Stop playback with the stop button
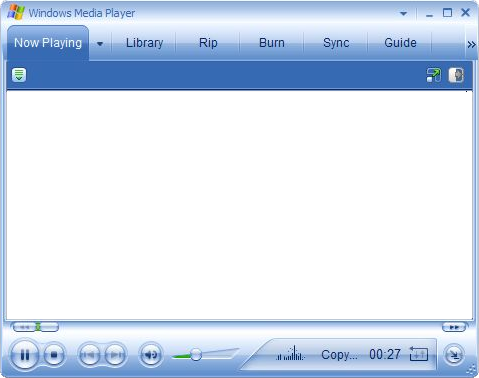Viewport: 479px width, 378px height. tap(54, 355)
